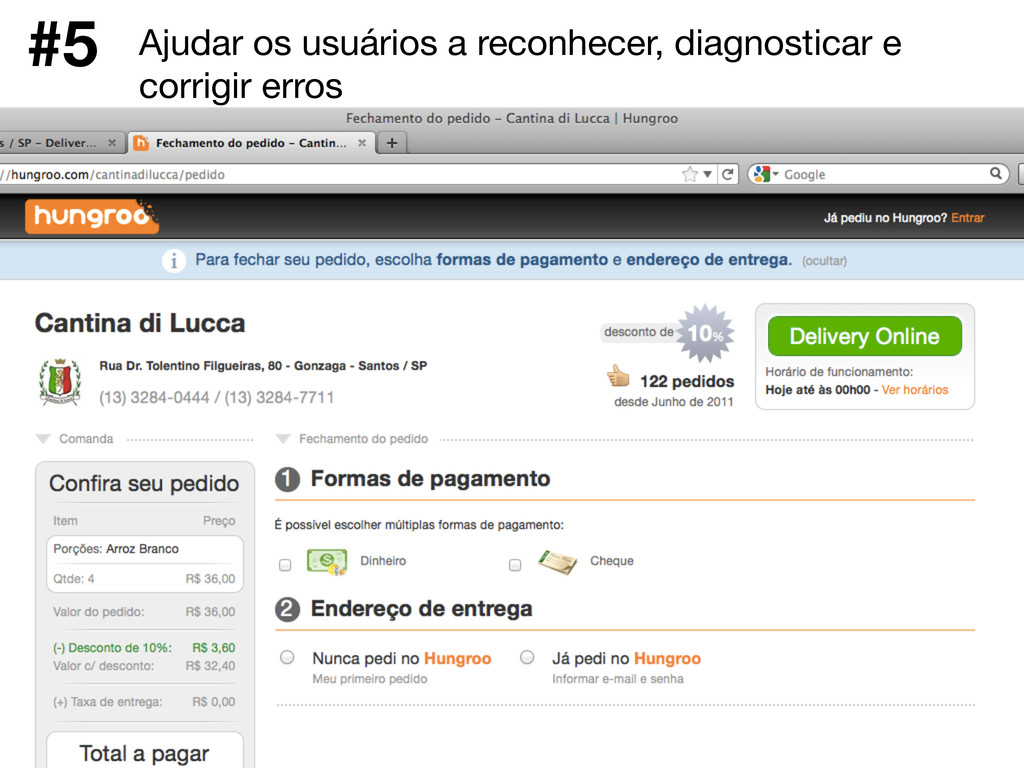Click the Entrar login link
1024x768 pixels.
(967, 217)
